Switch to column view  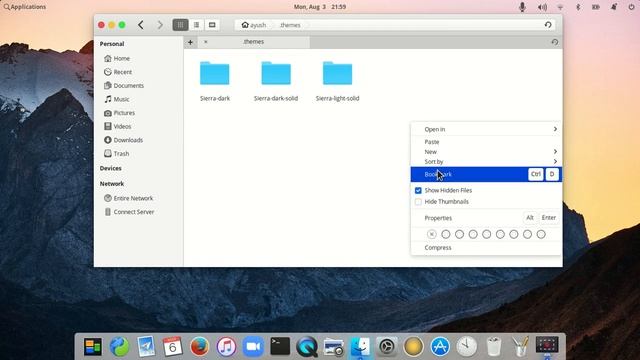(212, 25)
